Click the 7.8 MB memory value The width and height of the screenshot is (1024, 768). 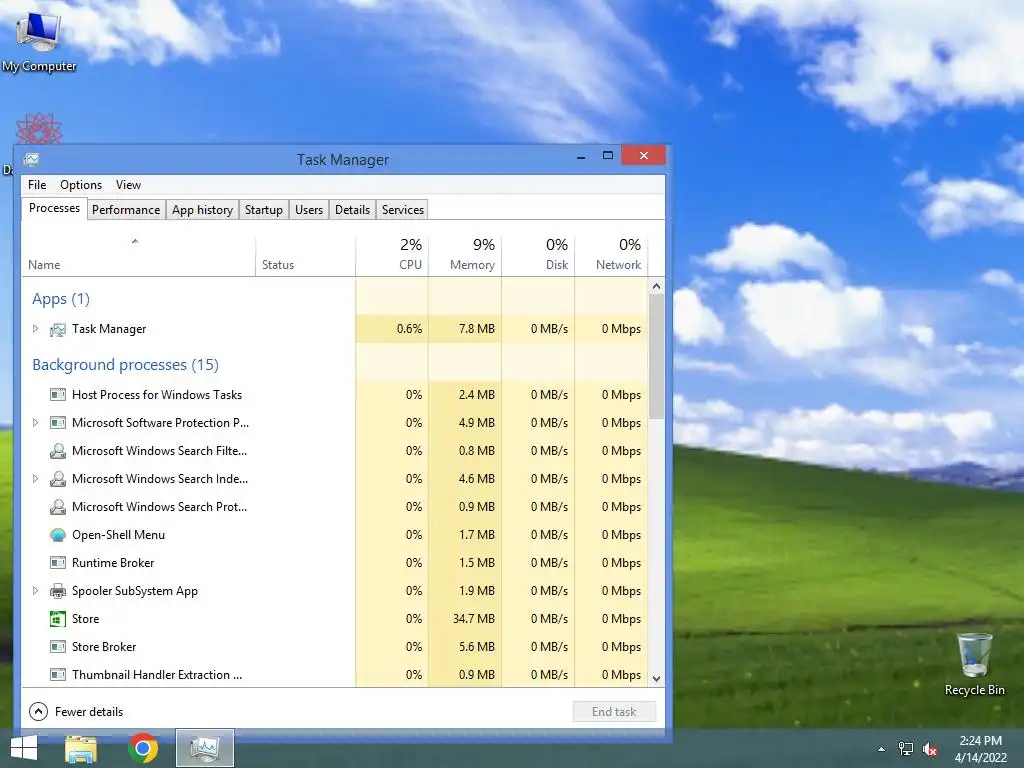point(477,328)
